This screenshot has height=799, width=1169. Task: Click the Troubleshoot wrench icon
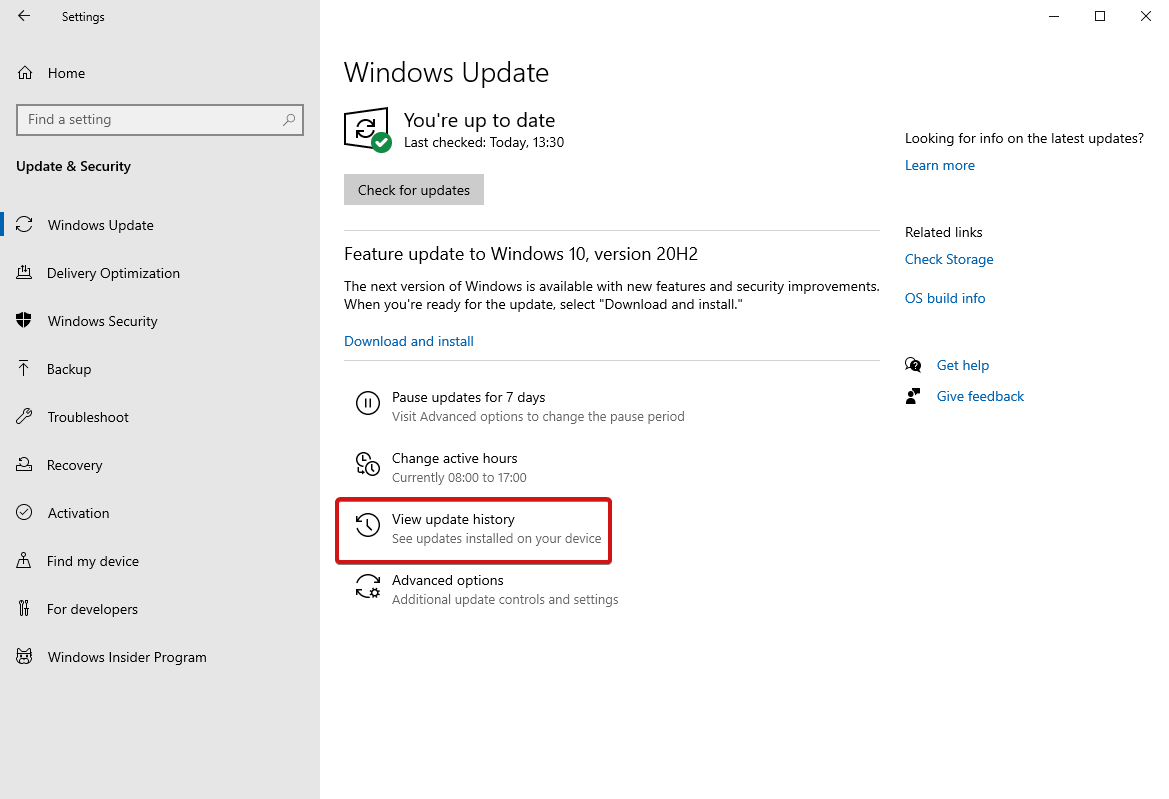click(25, 417)
